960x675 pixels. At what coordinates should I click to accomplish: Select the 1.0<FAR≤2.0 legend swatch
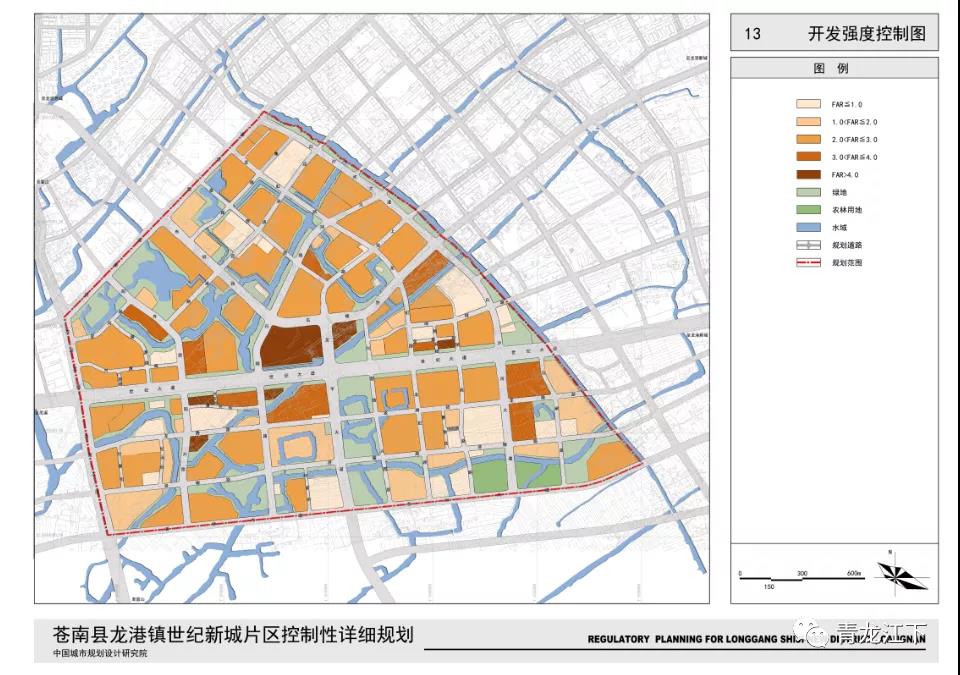click(807, 121)
